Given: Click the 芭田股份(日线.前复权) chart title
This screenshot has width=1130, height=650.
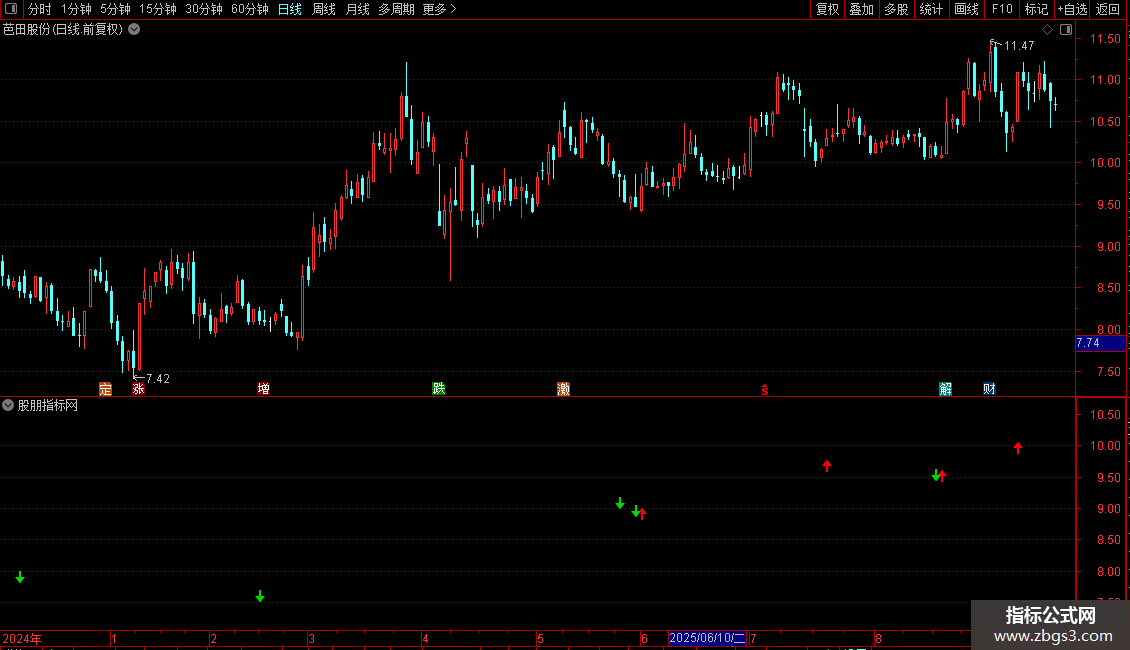Looking at the screenshot, I should point(63,30).
